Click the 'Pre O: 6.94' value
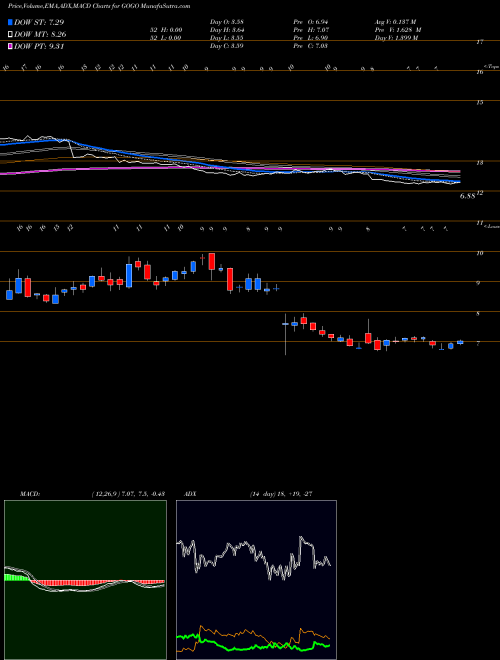Screen dimensions: 500x660 click(311, 22)
